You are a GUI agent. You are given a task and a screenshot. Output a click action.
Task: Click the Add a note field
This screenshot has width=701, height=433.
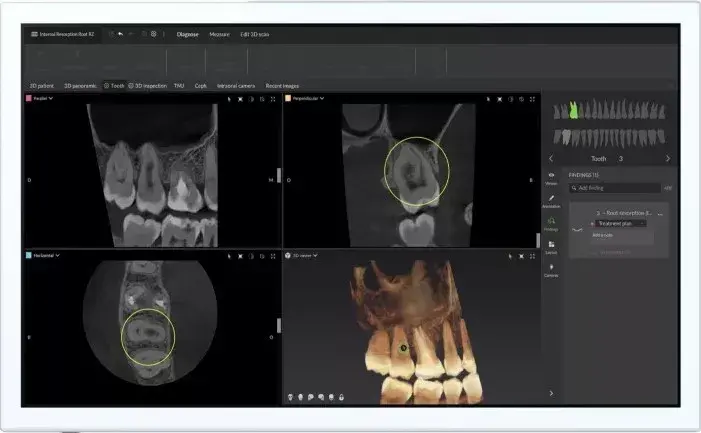(x=622, y=235)
